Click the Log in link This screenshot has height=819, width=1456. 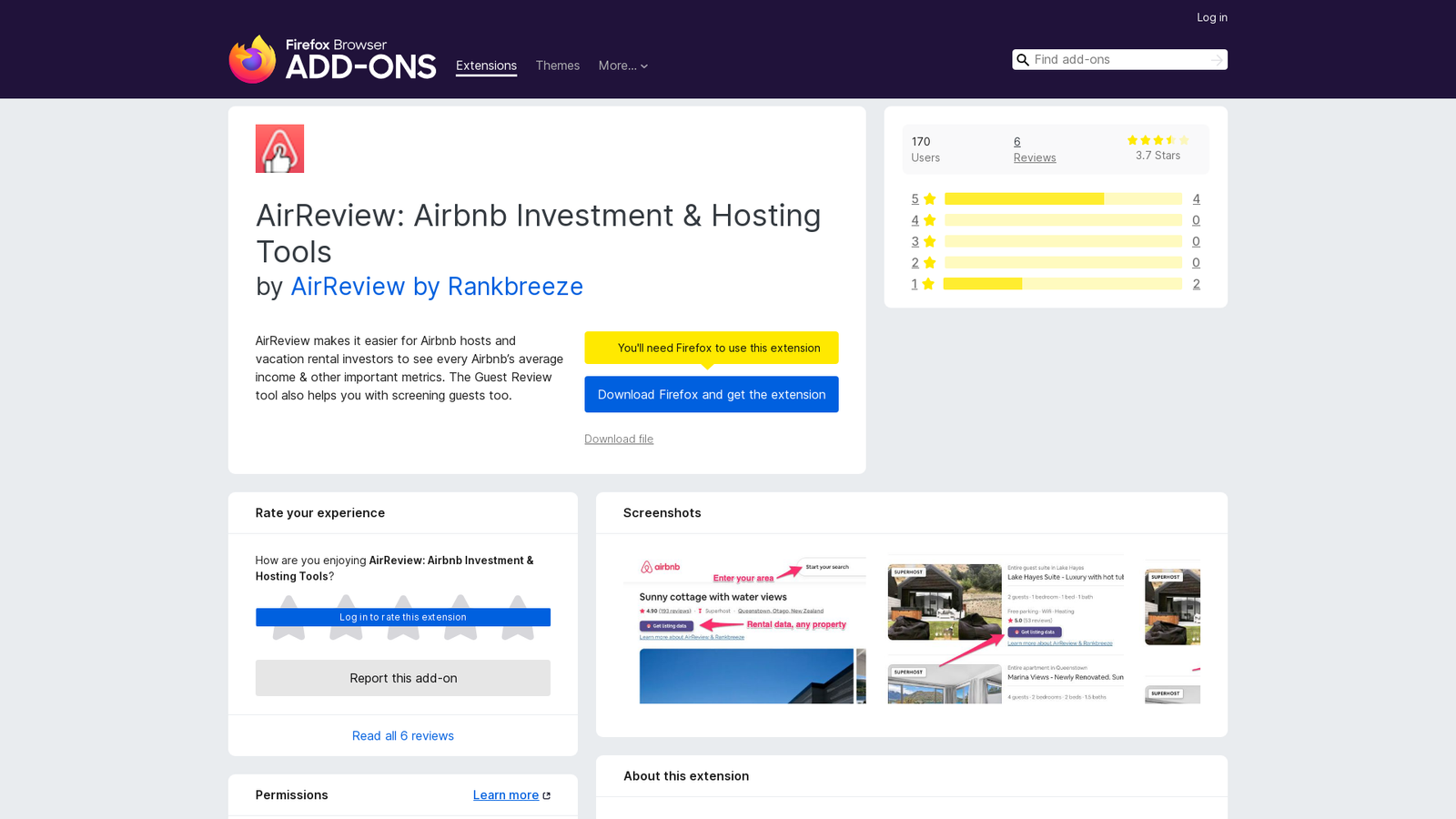pos(1212,17)
